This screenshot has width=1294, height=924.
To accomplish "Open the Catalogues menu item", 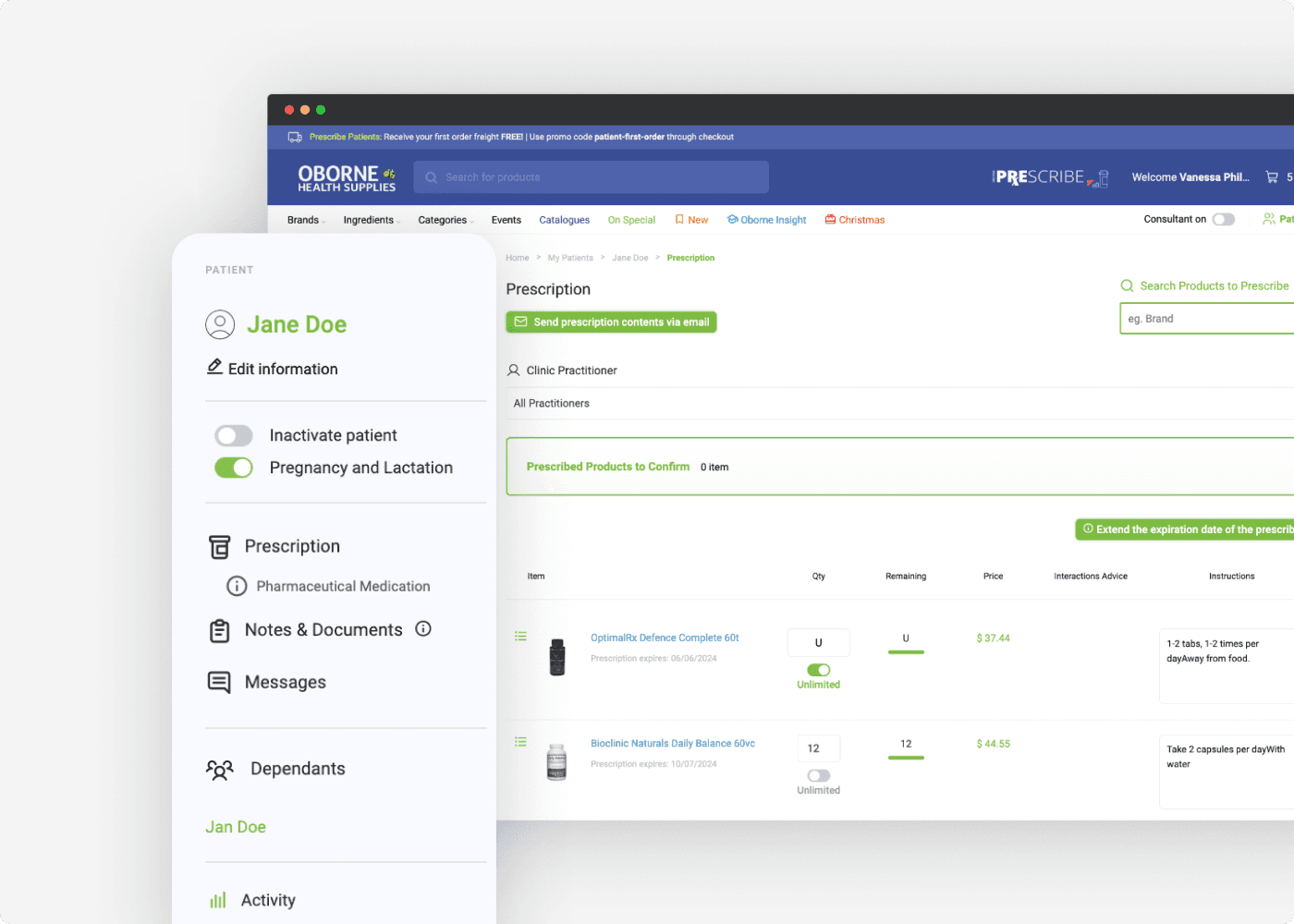I will (x=564, y=220).
